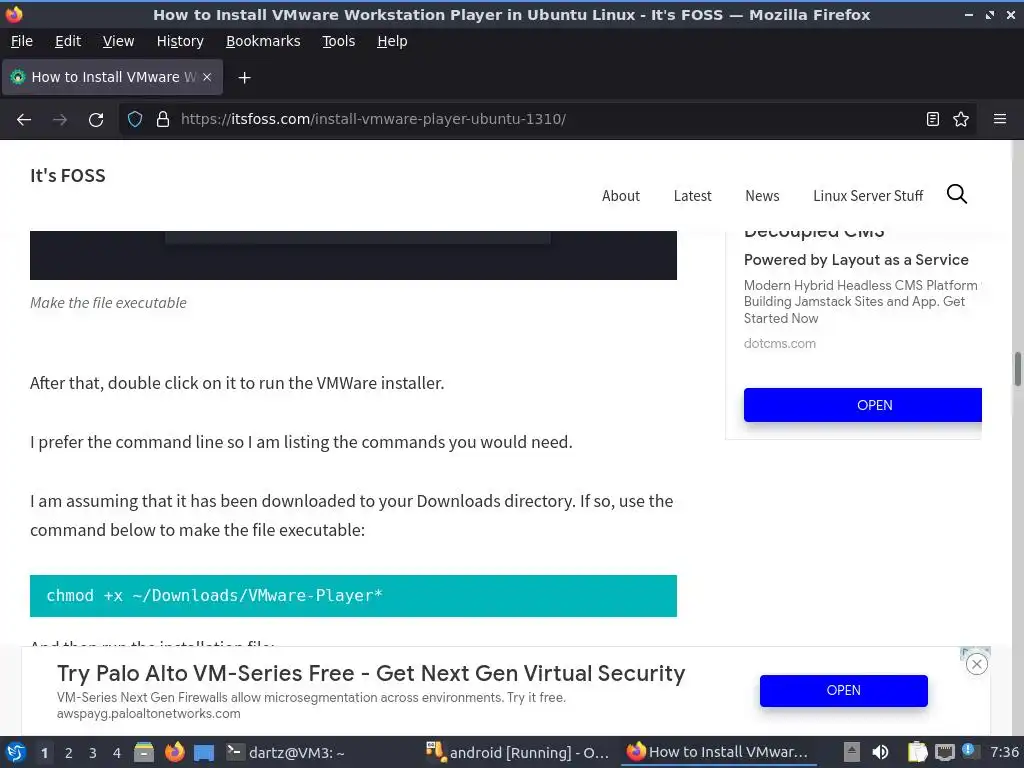Open the removable media eject tray icon

point(852,752)
